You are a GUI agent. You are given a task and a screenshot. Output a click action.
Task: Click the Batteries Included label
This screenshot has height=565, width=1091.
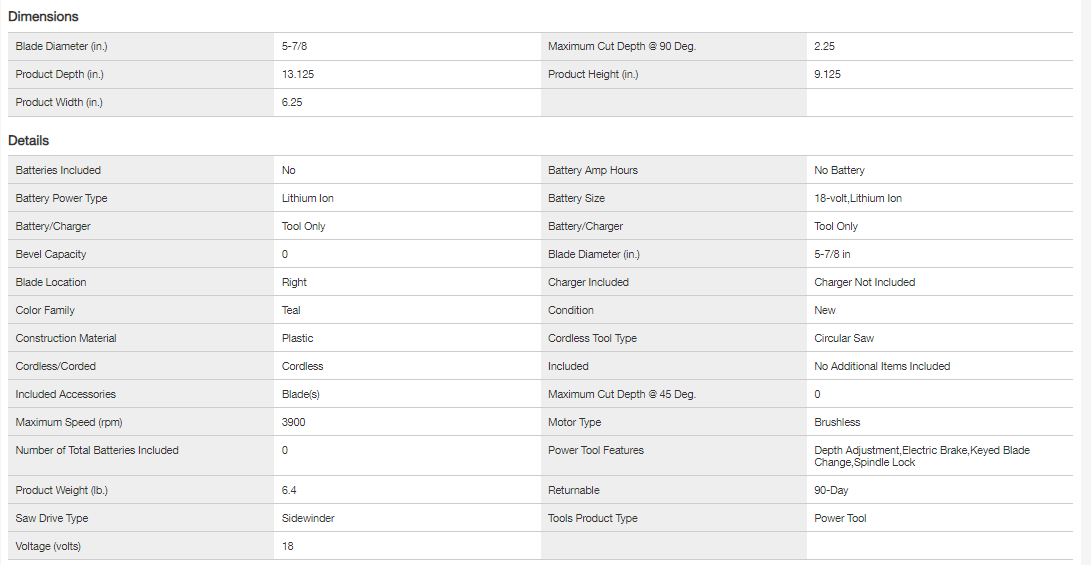click(x=58, y=170)
